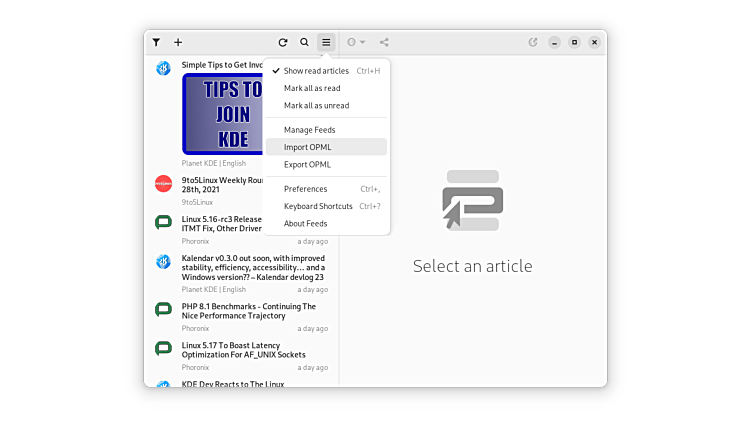The image size is (752, 423).
Task: Open About Feeds dialog
Action: click(x=305, y=223)
